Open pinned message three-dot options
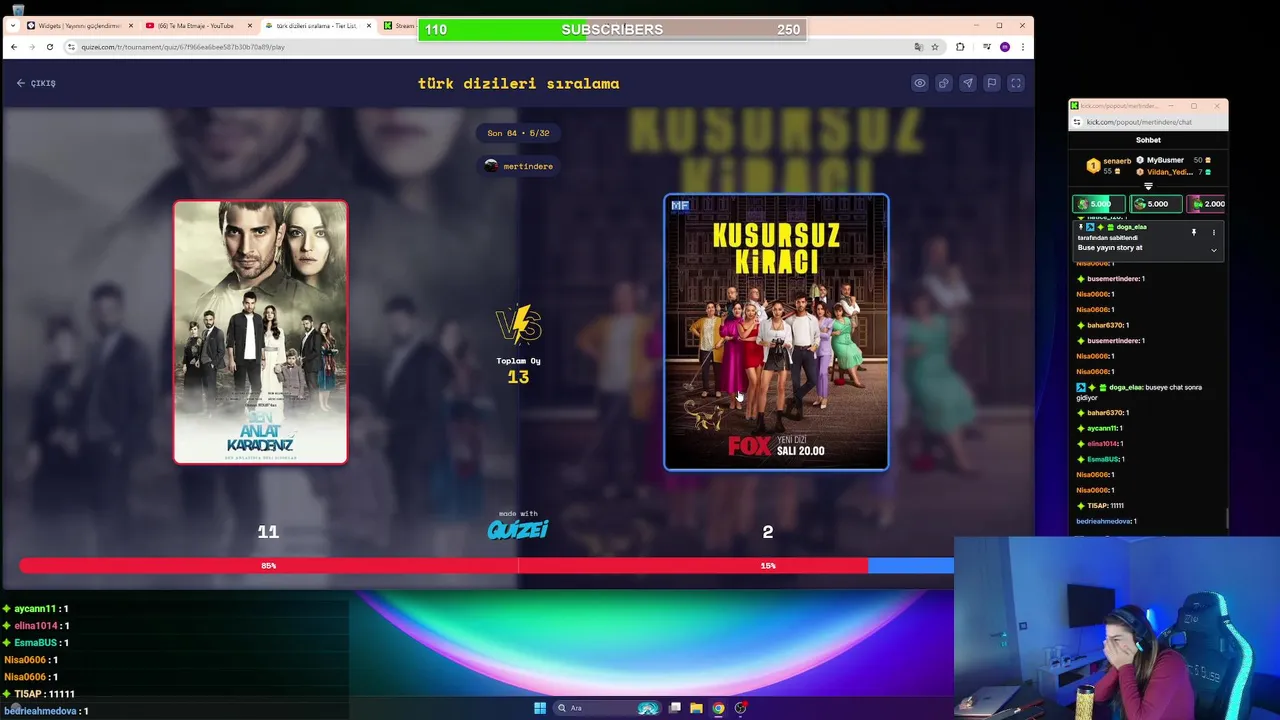The height and width of the screenshot is (720, 1280). [1214, 232]
